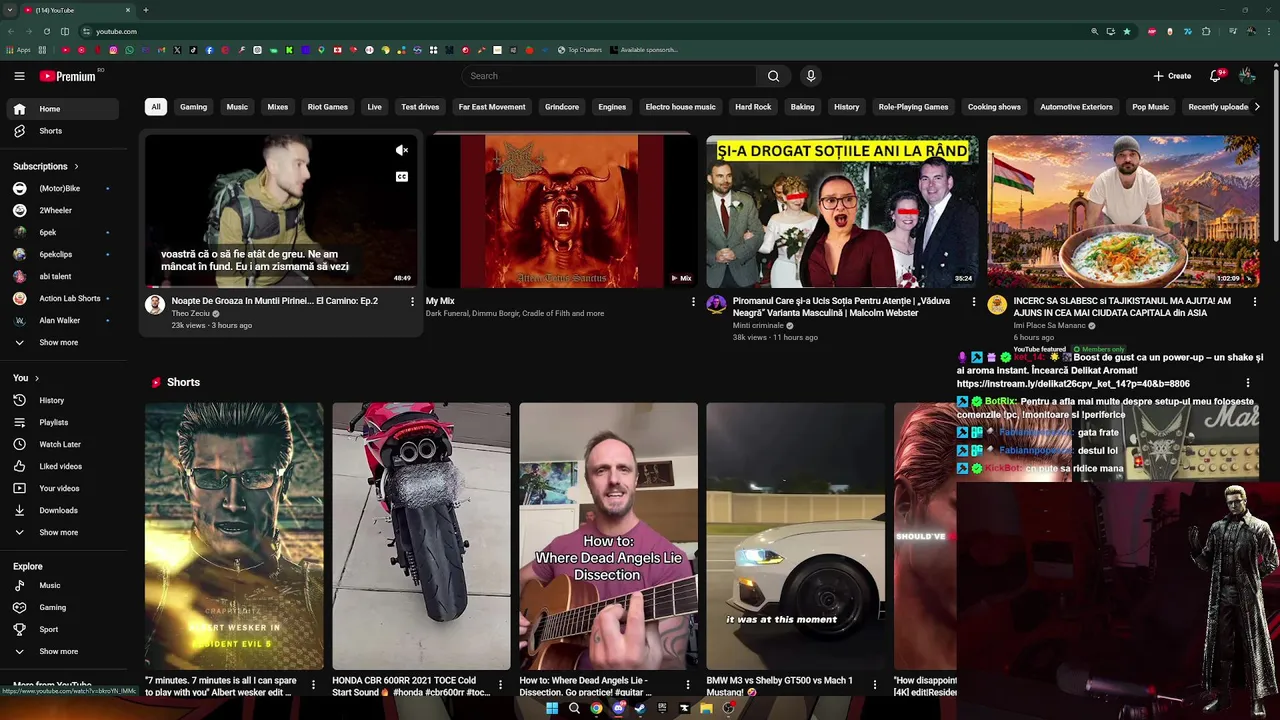Open Home in the sidebar
This screenshot has width=1280, height=720.
tap(63, 109)
